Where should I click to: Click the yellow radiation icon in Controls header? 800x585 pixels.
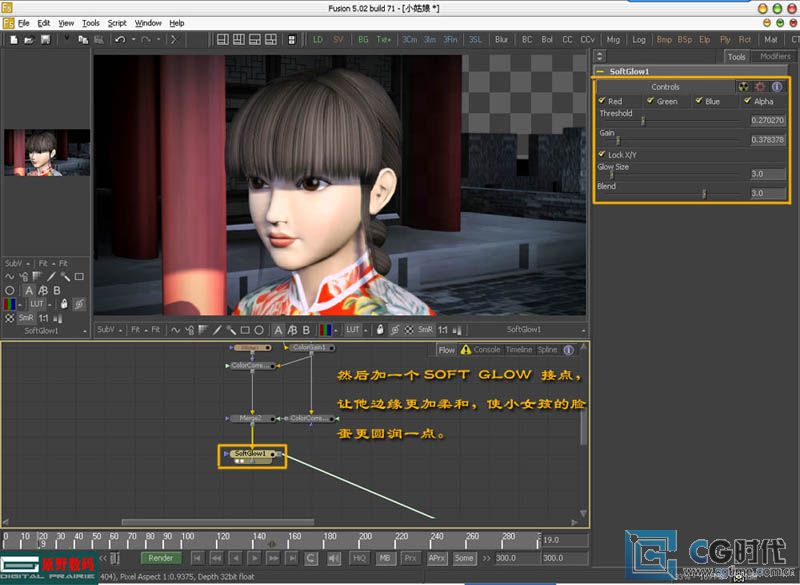[x=744, y=87]
